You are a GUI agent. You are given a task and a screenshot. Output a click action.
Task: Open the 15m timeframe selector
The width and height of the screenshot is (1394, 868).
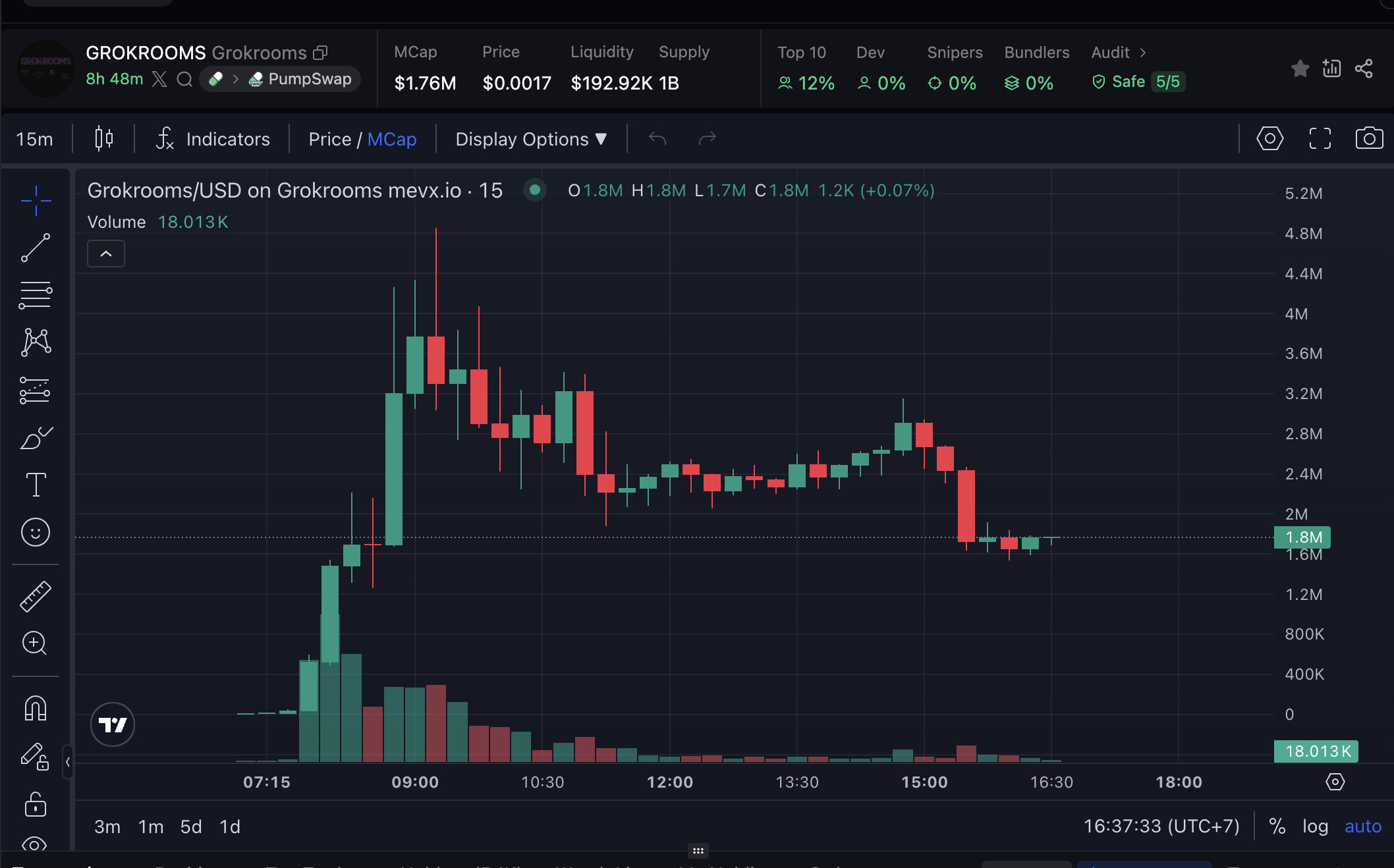35,139
